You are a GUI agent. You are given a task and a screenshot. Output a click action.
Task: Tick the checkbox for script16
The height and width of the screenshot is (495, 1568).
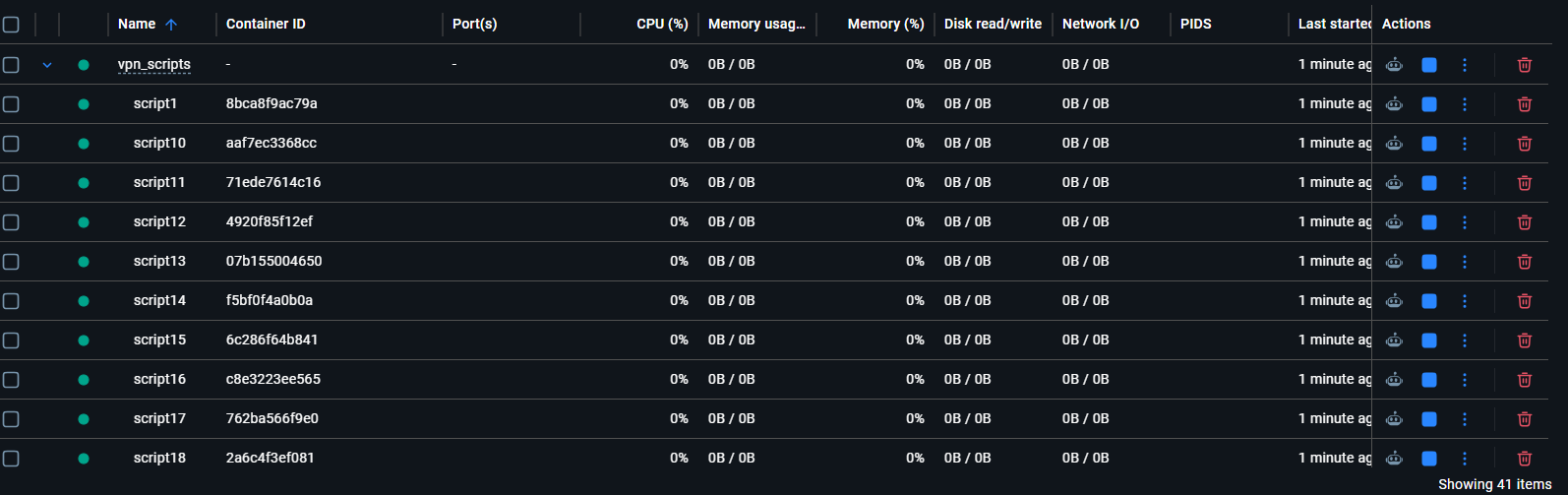coord(11,380)
